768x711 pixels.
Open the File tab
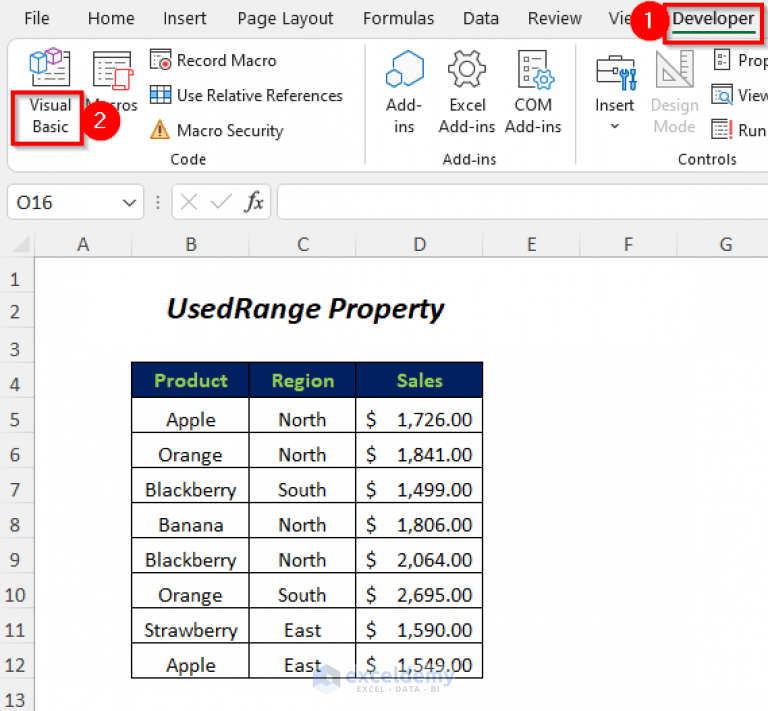click(x=37, y=19)
